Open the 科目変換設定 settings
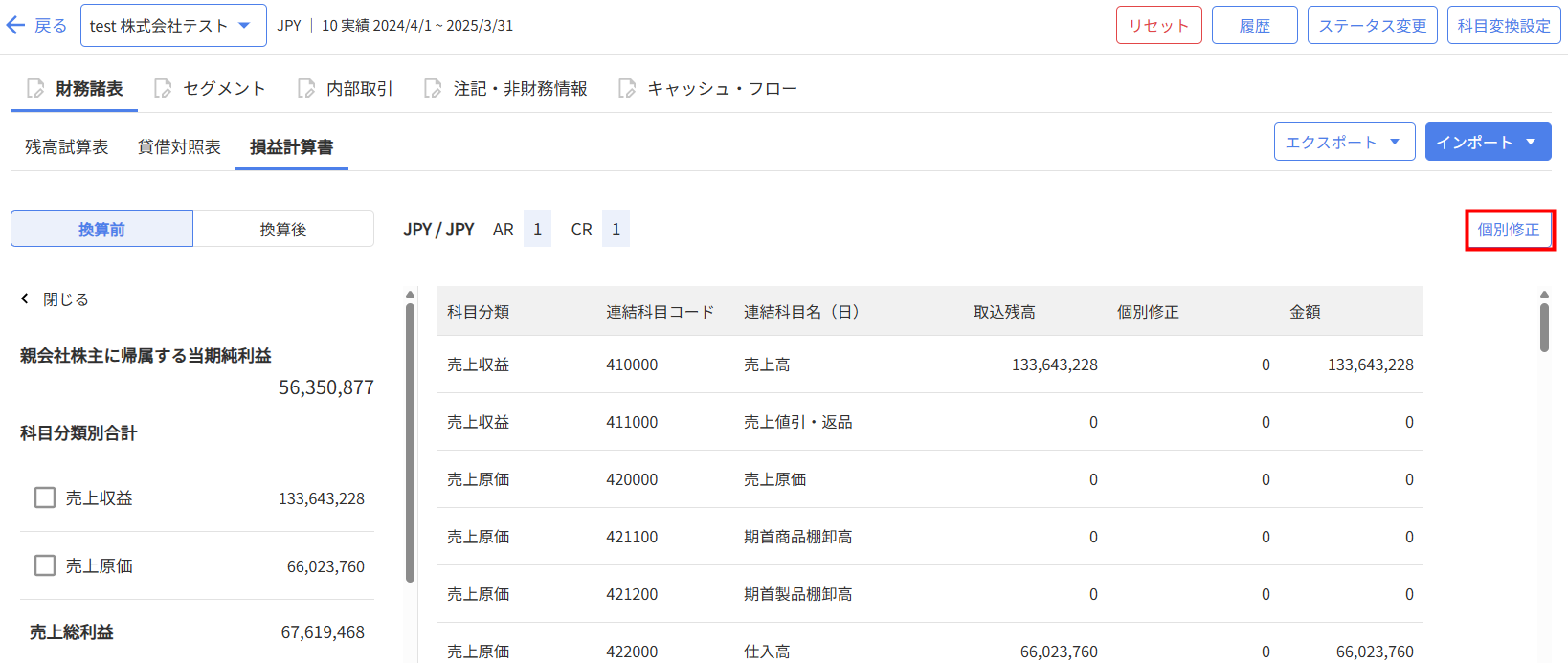The image size is (1568, 663). point(1504,26)
